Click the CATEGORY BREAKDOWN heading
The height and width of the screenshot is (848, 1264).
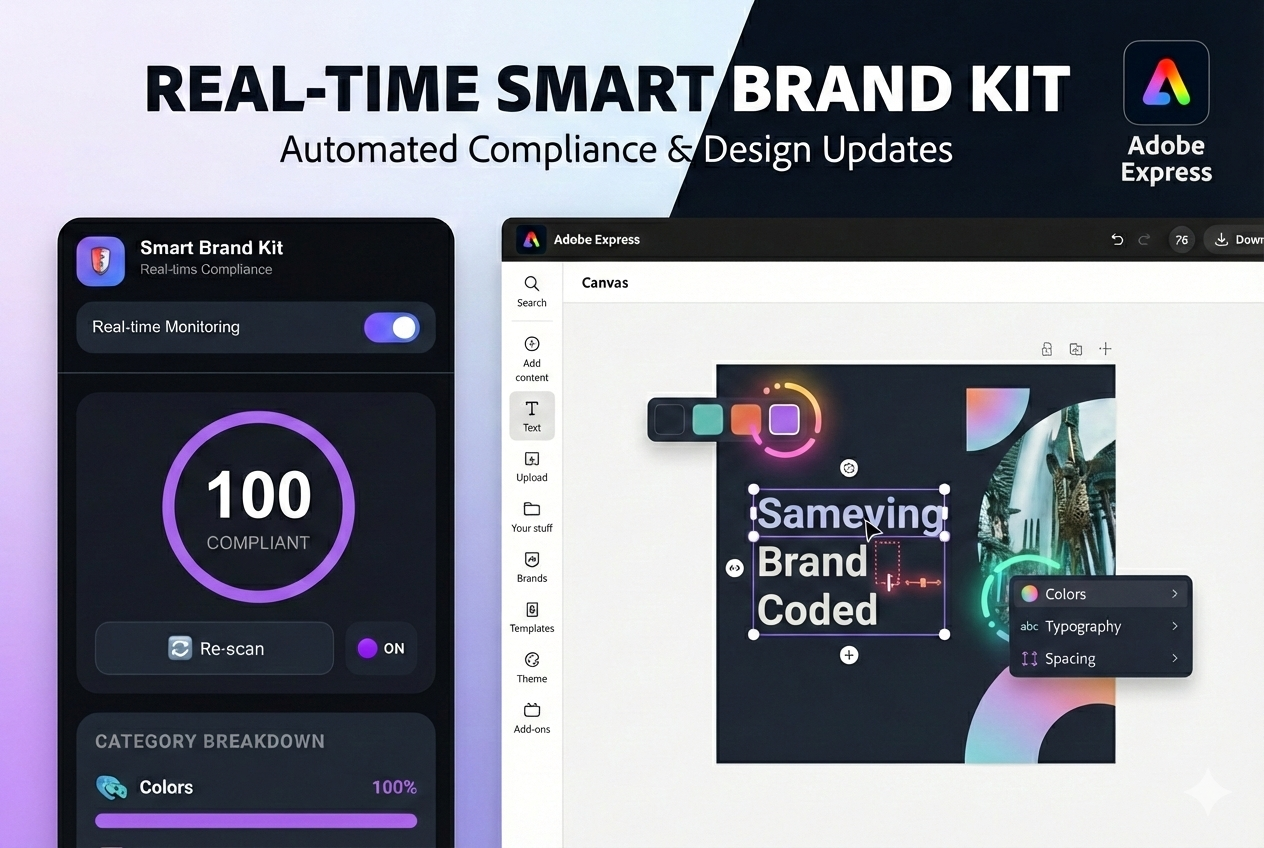[x=210, y=741]
